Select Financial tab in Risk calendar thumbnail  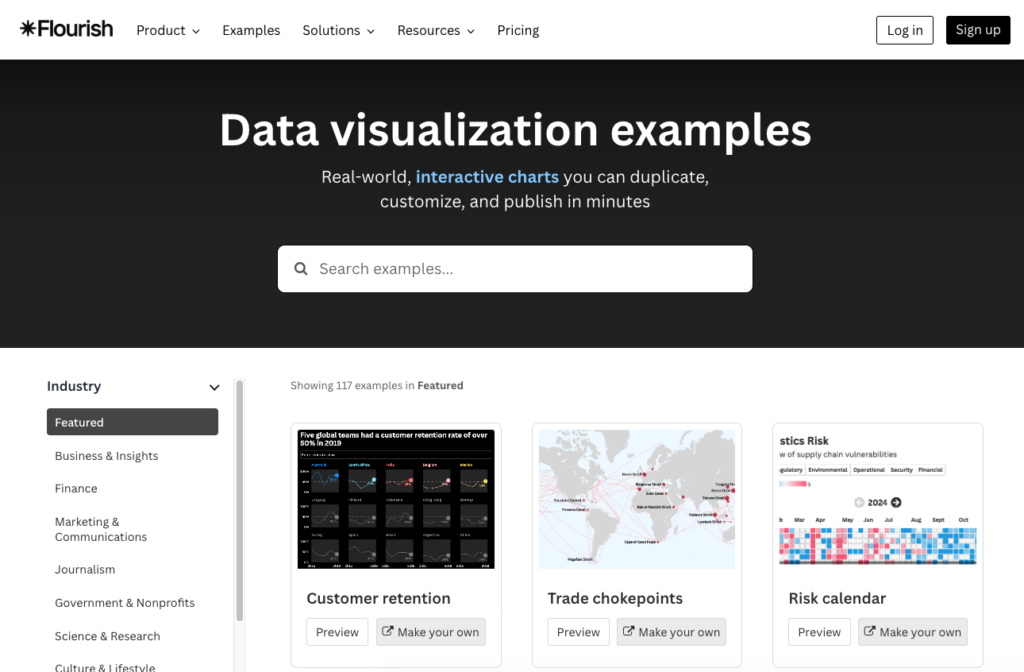[x=930, y=470]
